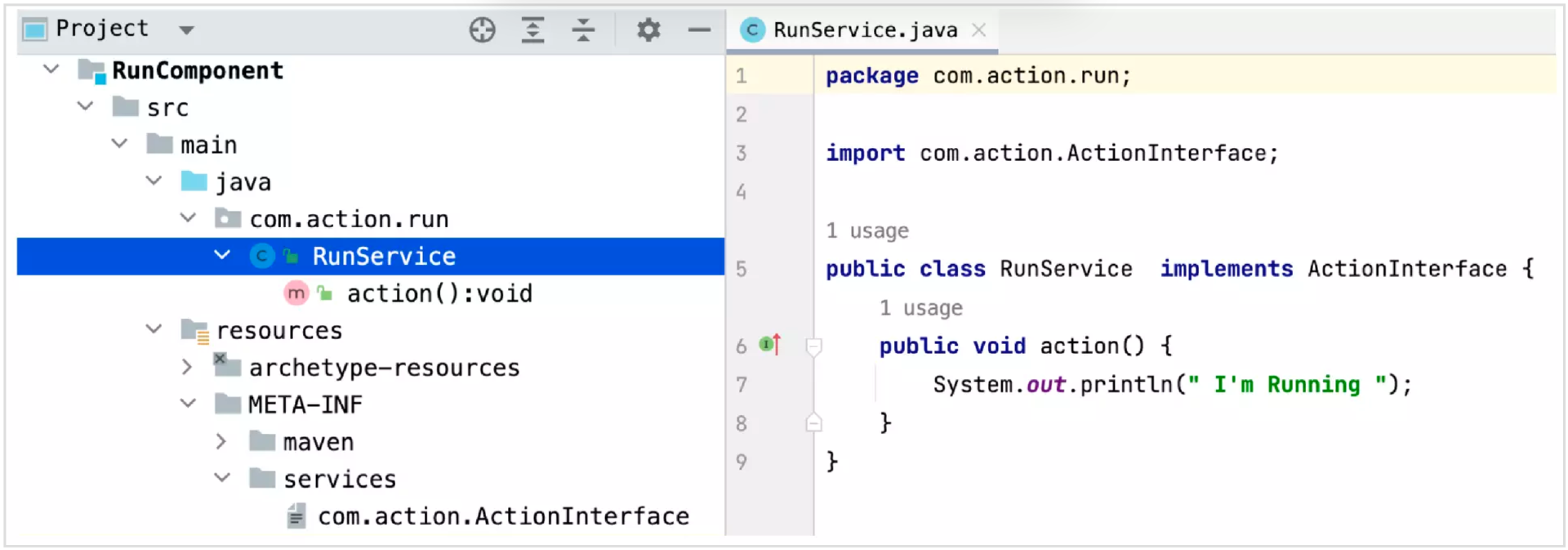Click the implements-method gutter icon on line 6

[769, 345]
